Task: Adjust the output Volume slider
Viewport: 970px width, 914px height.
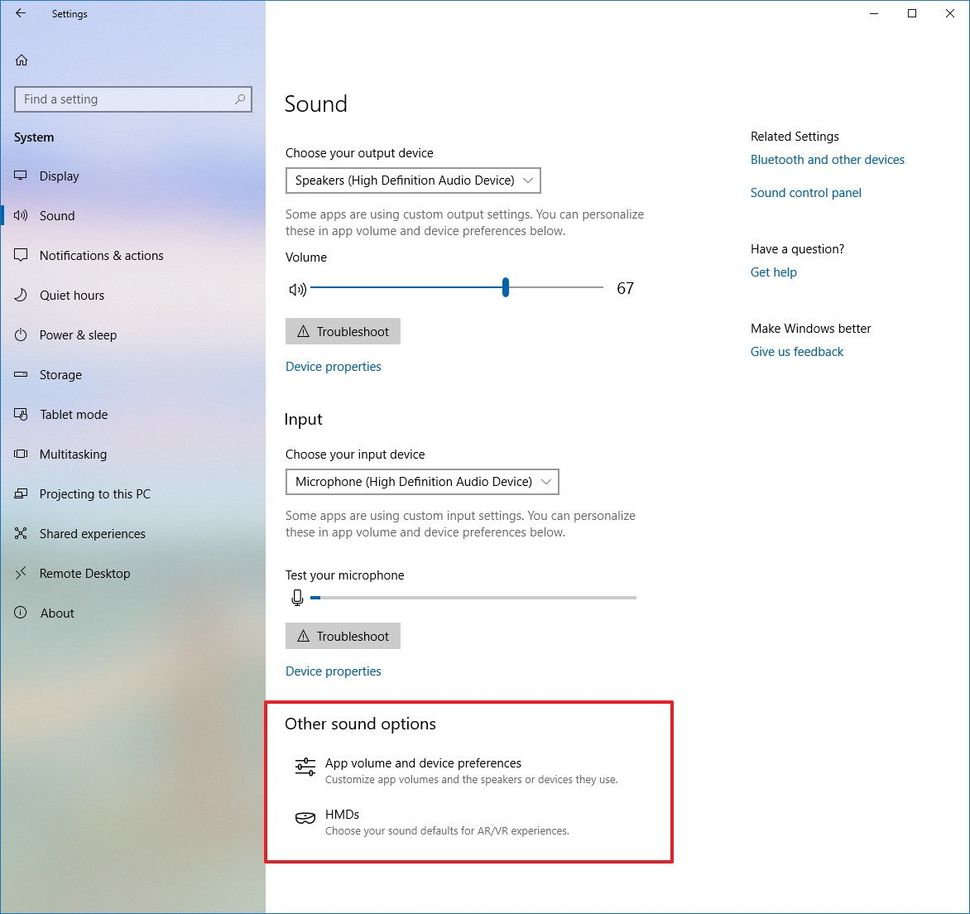Action: (505, 288)
